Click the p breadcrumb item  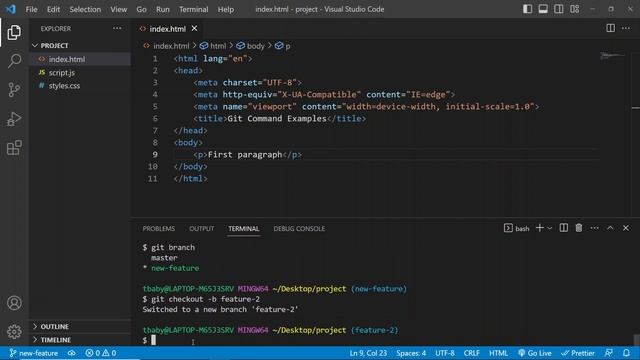point(283,46)
